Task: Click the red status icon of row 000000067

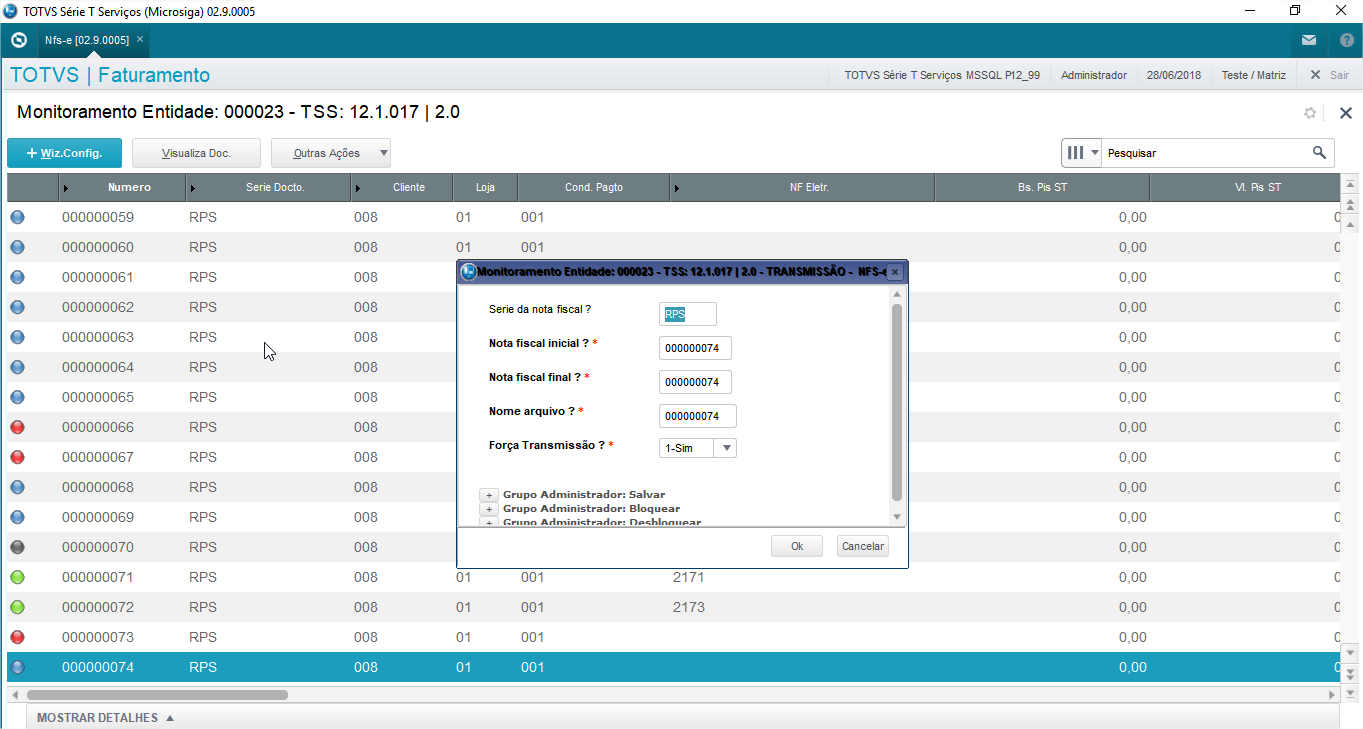Action: [x=17, y=457]
